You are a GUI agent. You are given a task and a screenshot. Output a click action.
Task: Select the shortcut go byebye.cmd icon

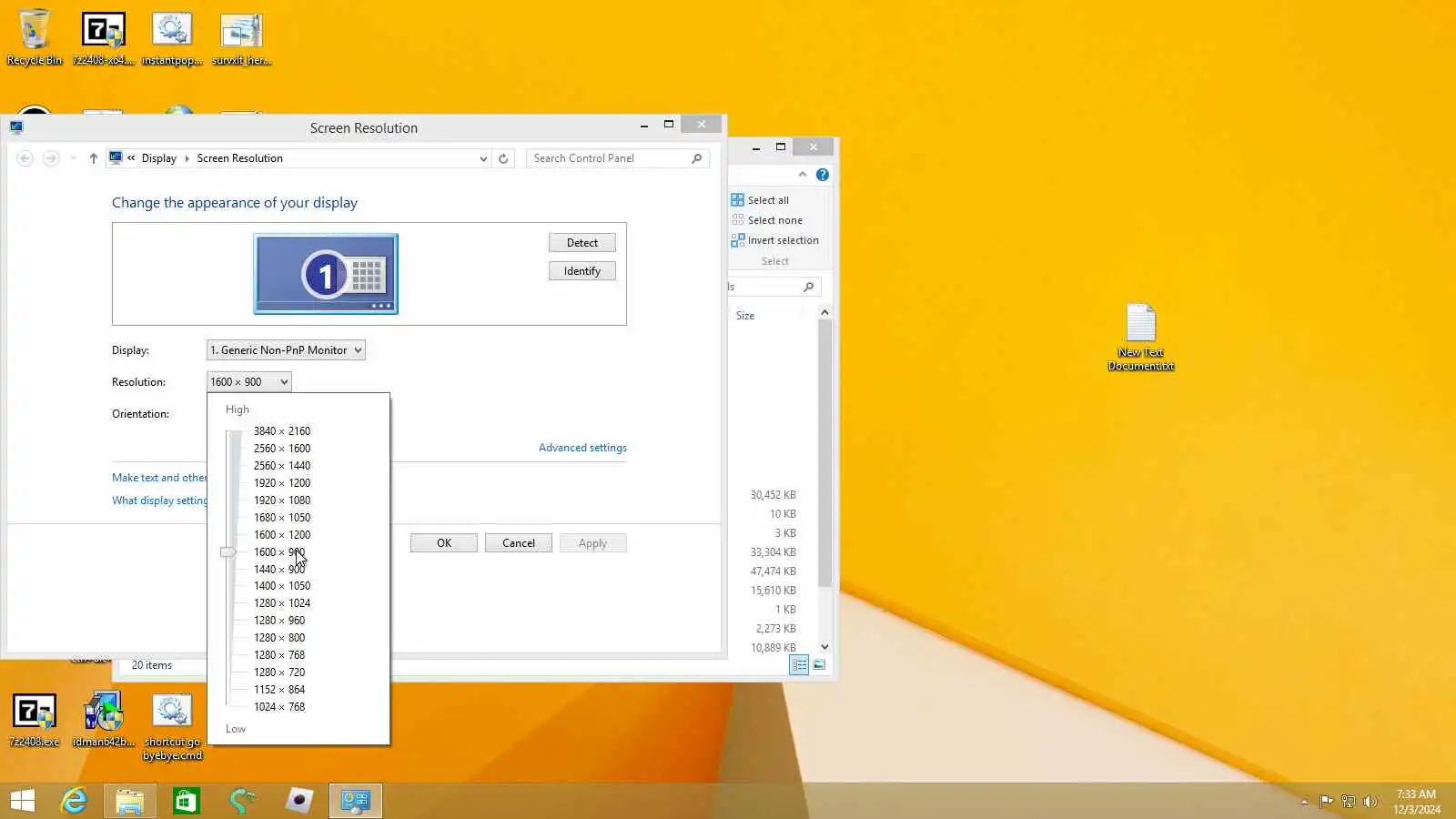(172, 726)
